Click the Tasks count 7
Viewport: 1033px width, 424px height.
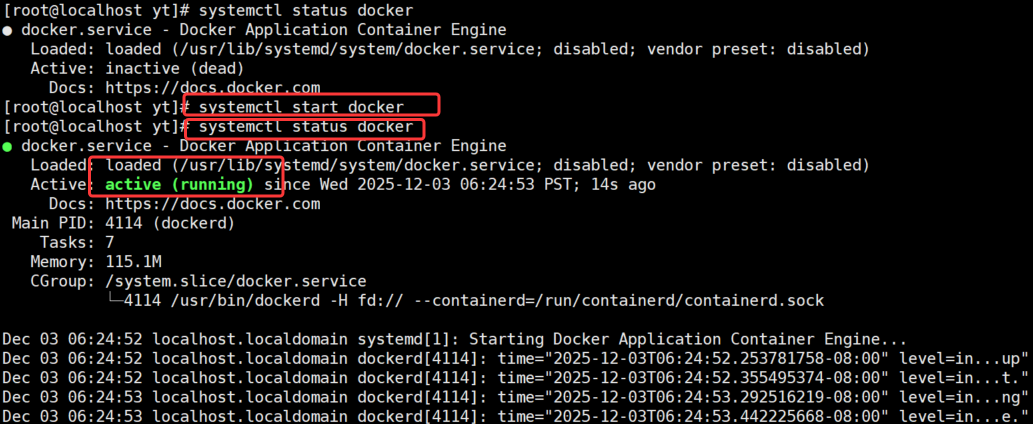[110, 243]
